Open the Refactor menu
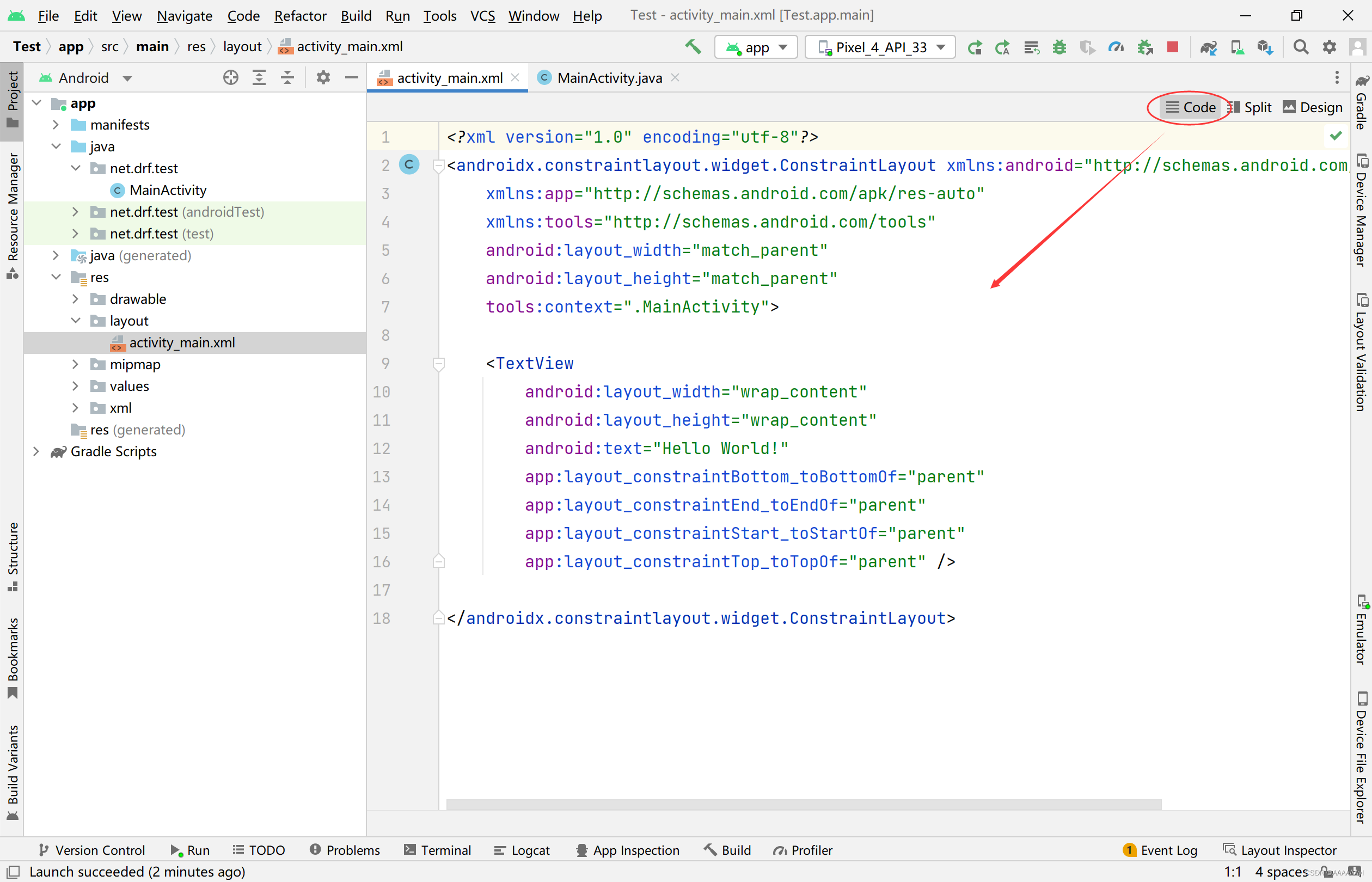1372x882 pixels. pos(299,15)
